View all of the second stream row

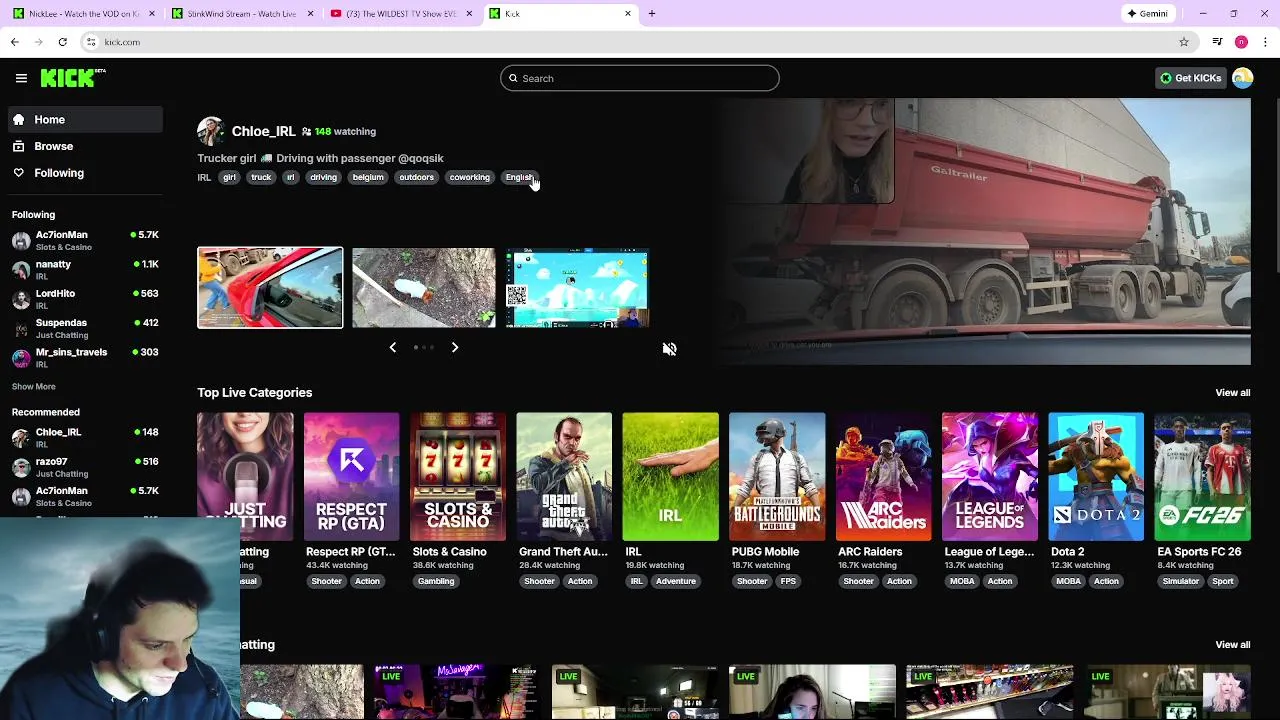pyautogui.click(x=1232, y=645)
